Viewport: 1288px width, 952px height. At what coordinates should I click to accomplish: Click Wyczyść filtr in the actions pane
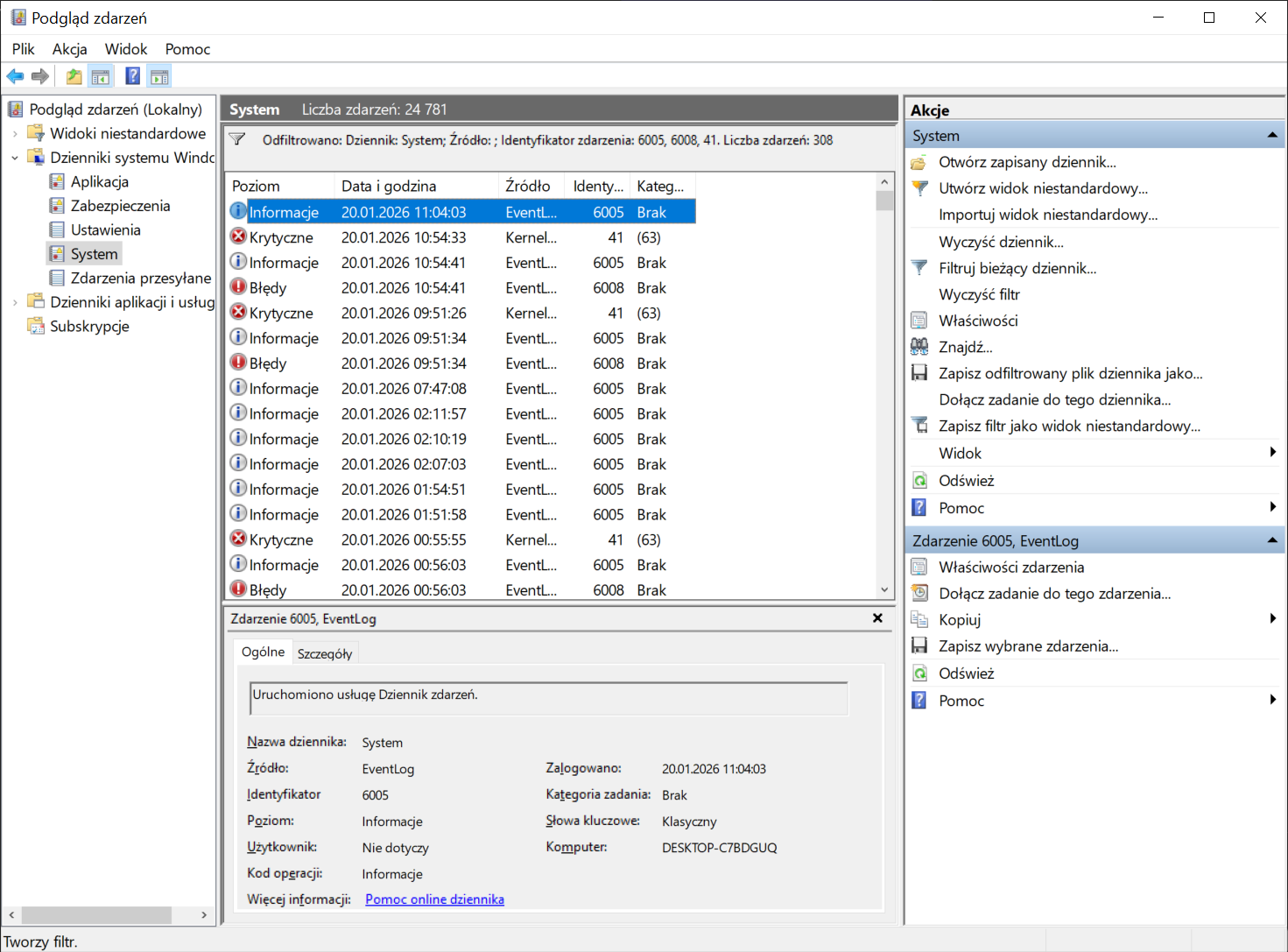click(x=979, y=294)
